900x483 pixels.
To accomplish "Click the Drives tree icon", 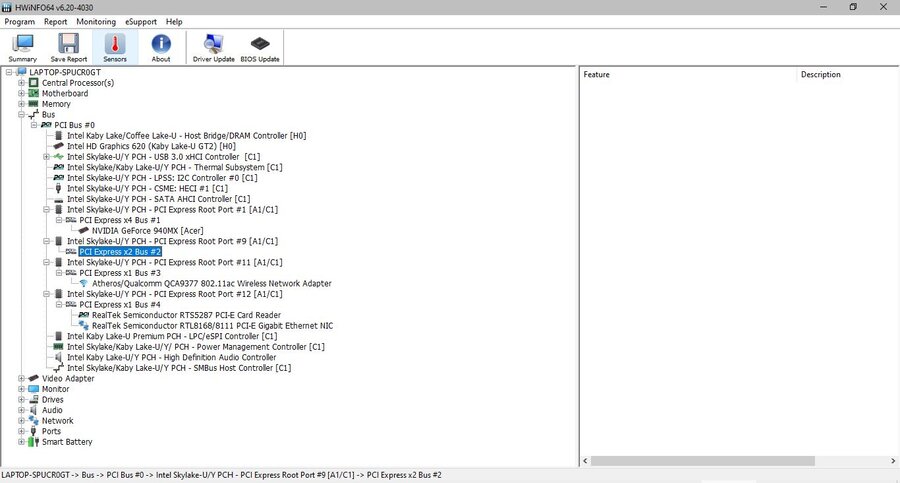I will pos(34,399).
